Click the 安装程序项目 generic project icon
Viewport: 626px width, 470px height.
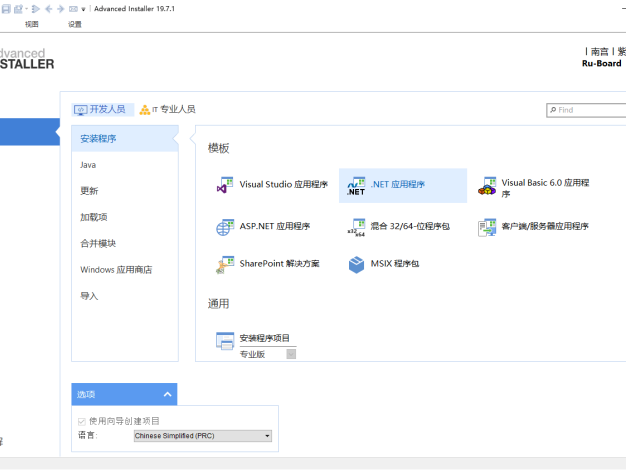225,341
